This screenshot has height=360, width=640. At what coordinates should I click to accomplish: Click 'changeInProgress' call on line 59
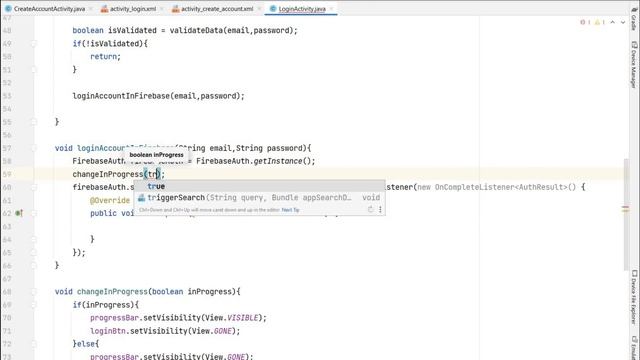(108, 174)
